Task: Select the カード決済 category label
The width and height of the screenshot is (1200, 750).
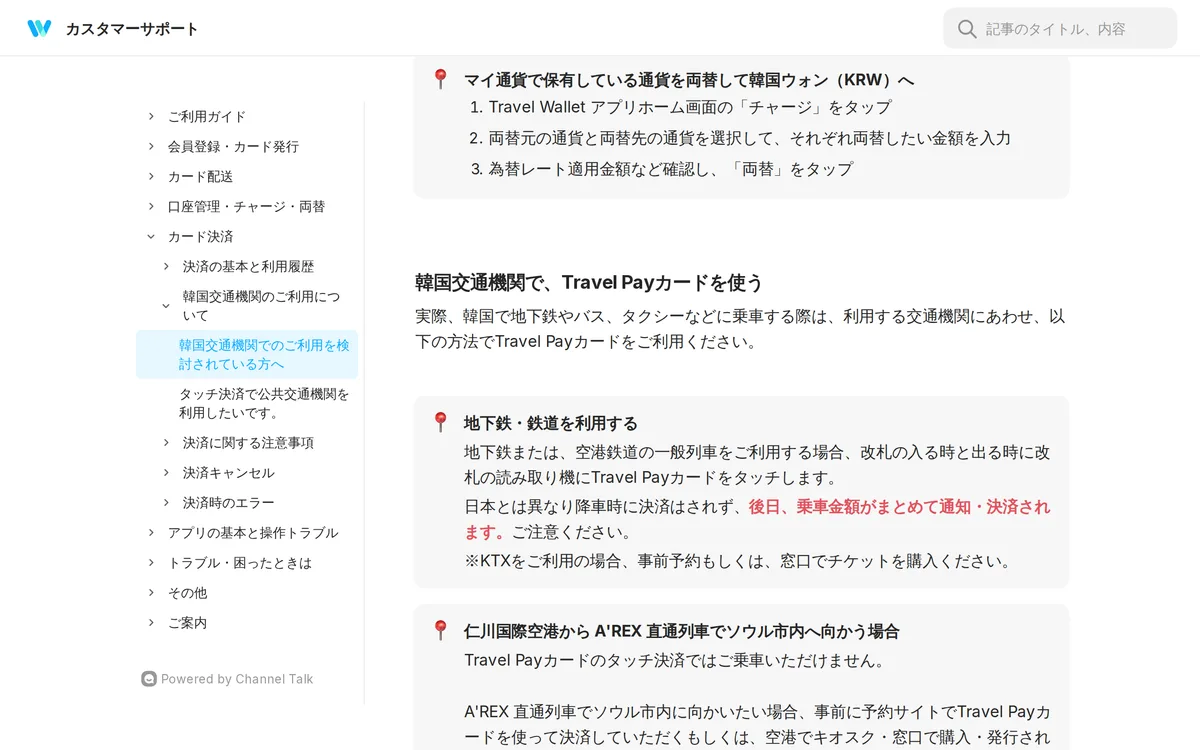Action: [x=200, y=236]
